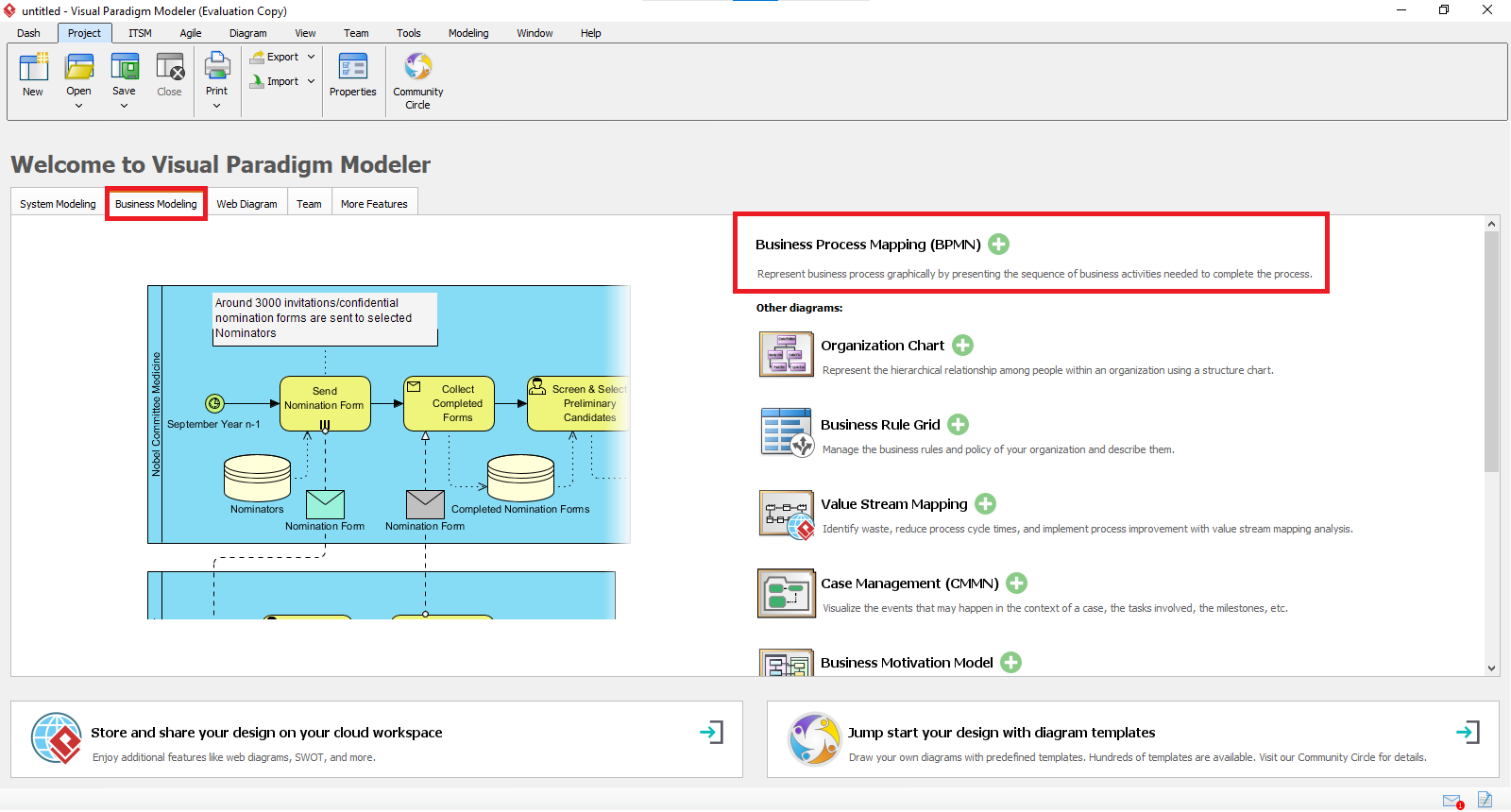Open the diagram templates arrow button
Image resolution: width=1511 pixels, height=812 pixels.
coord(1468,732)
